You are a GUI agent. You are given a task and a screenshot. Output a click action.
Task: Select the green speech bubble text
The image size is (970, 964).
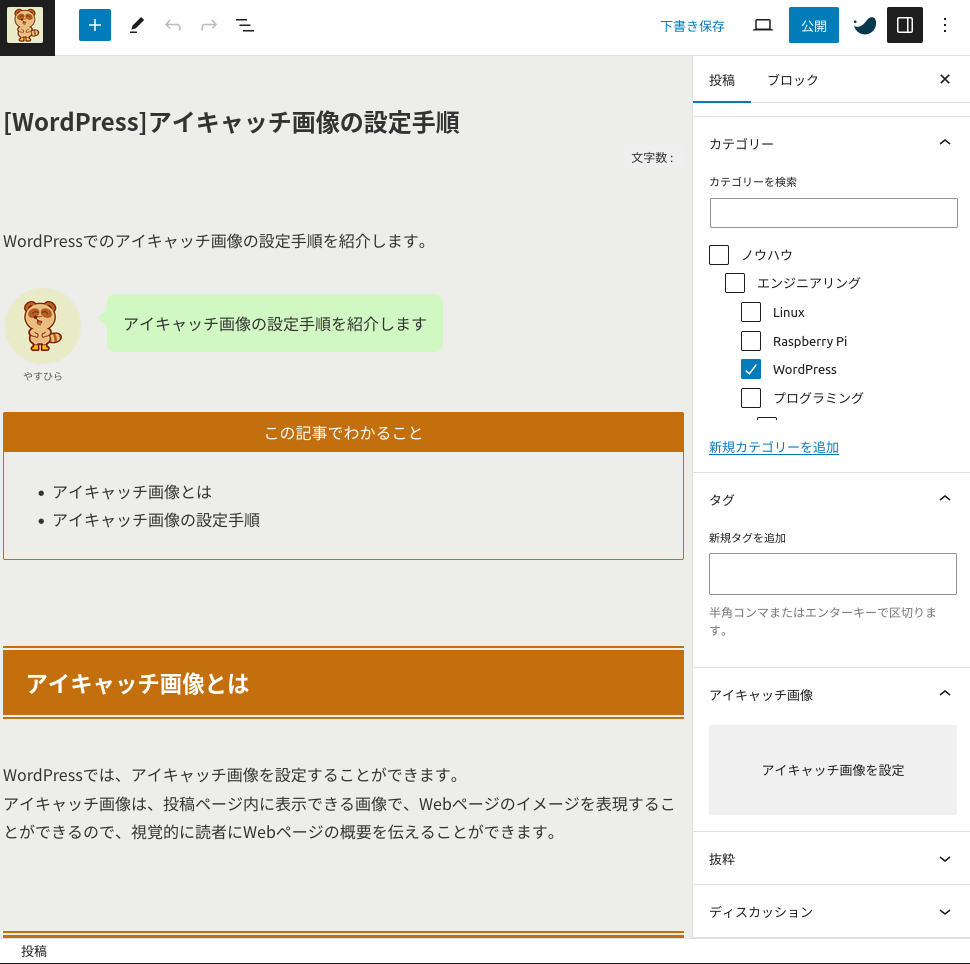[x=275, y=324]
